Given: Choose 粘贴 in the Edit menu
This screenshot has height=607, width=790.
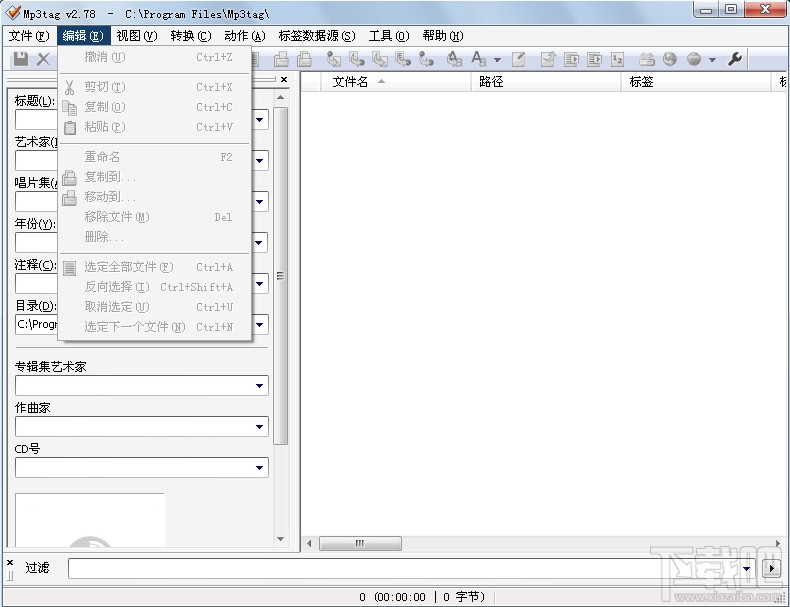Looking at the screenshot, I should 155,127.
